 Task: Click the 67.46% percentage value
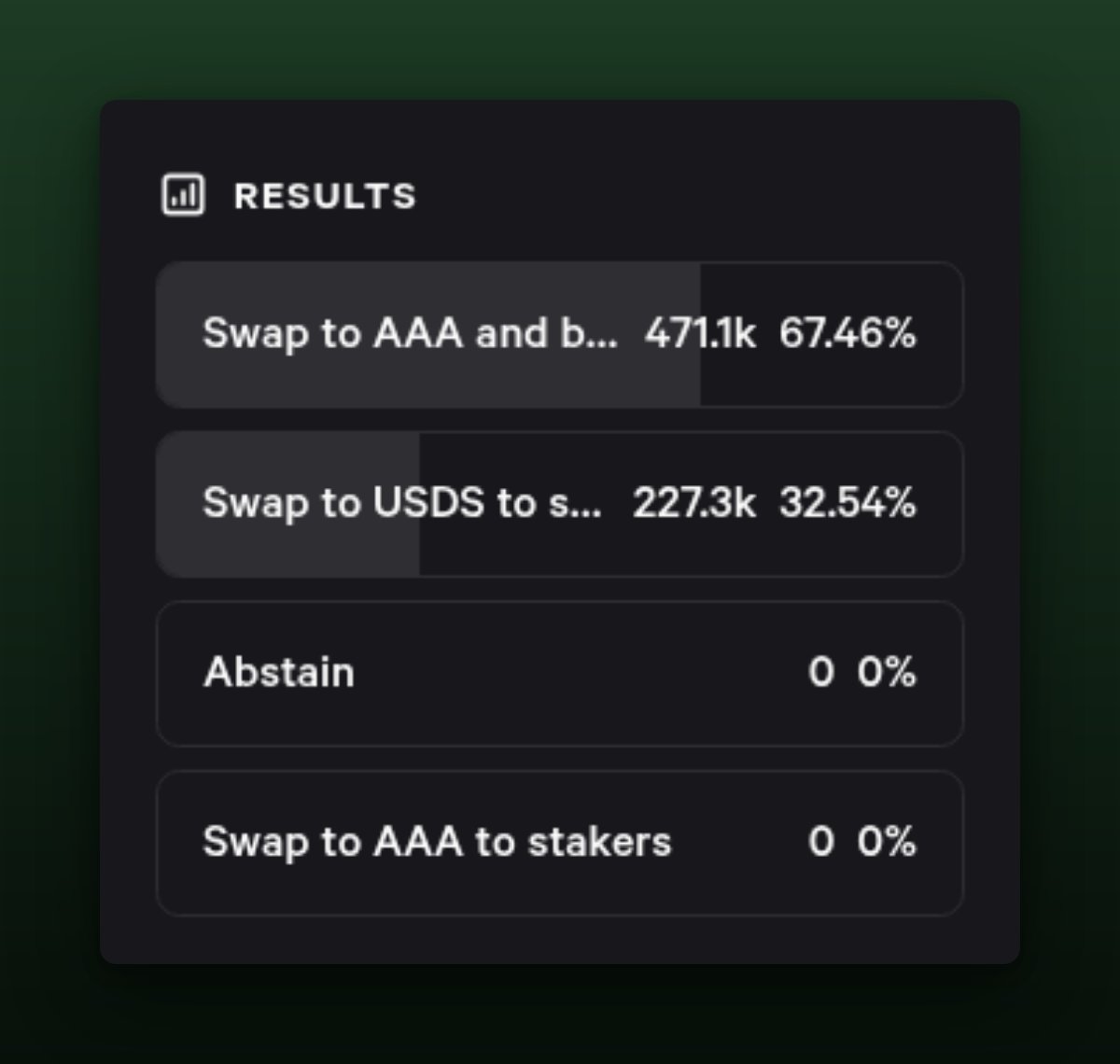pos(847,333)
